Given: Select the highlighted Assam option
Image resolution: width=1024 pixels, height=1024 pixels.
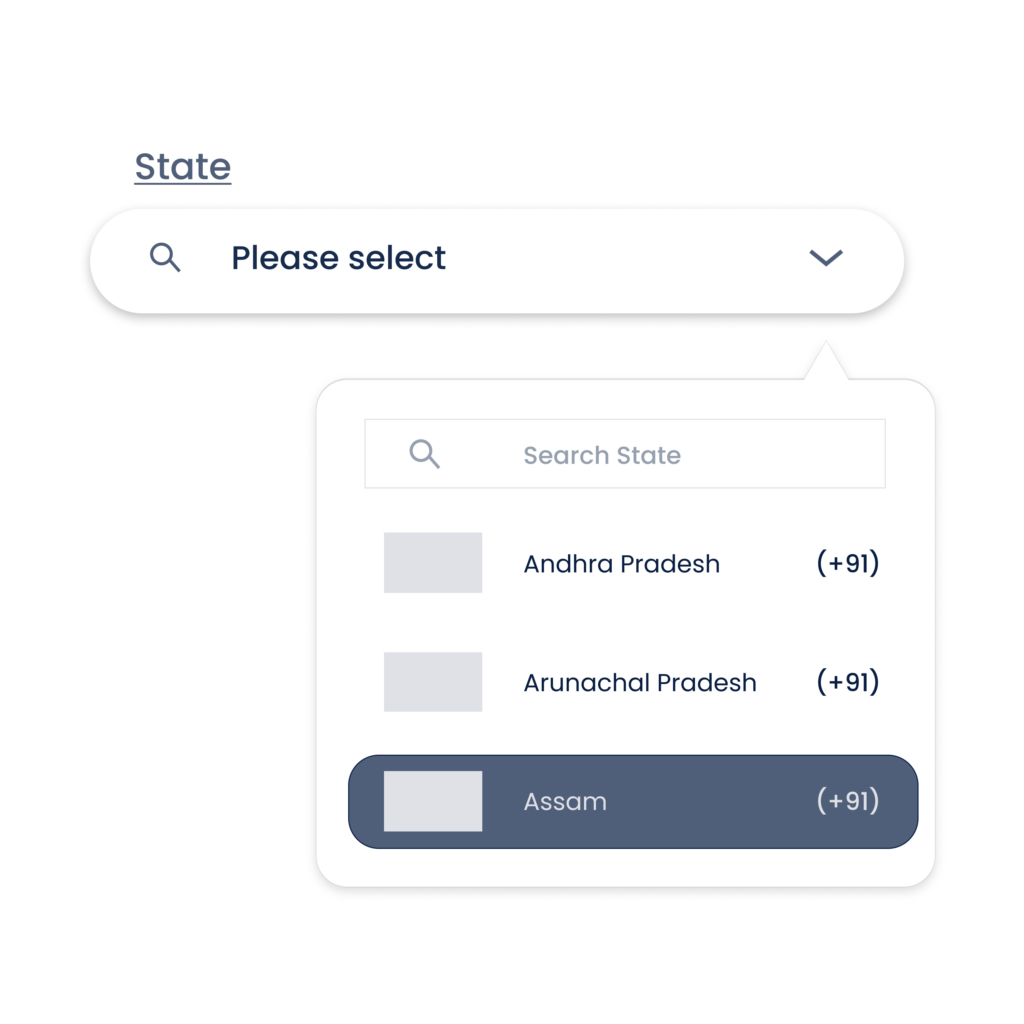Looking at the screenshot, I should pos(633,802).
